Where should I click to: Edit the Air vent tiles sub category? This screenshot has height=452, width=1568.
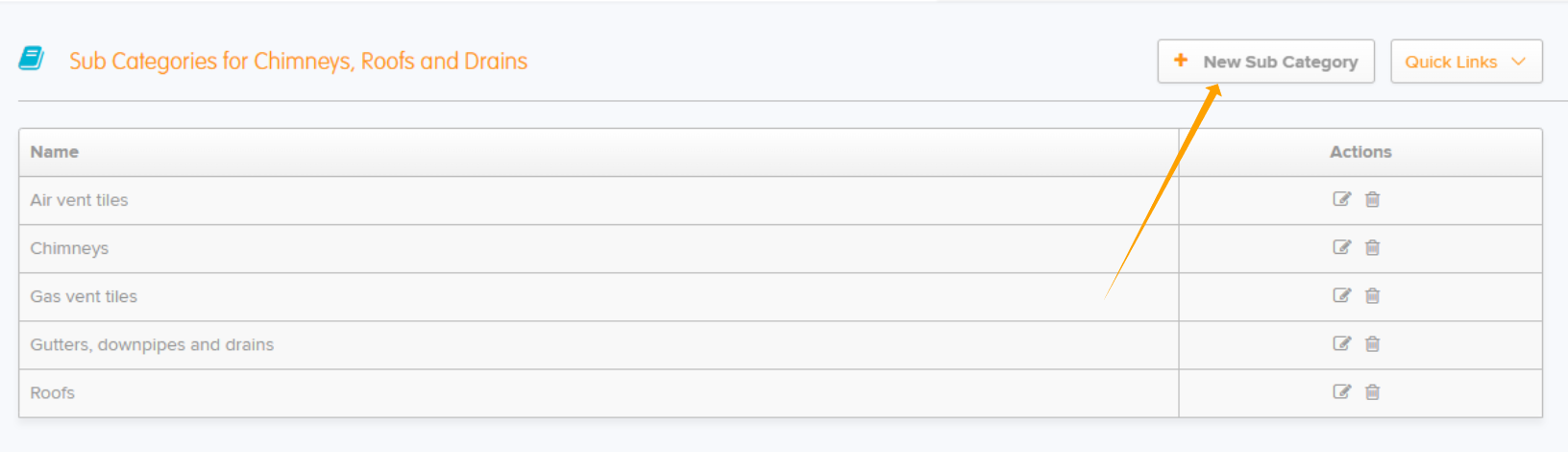click(1341, 199)
